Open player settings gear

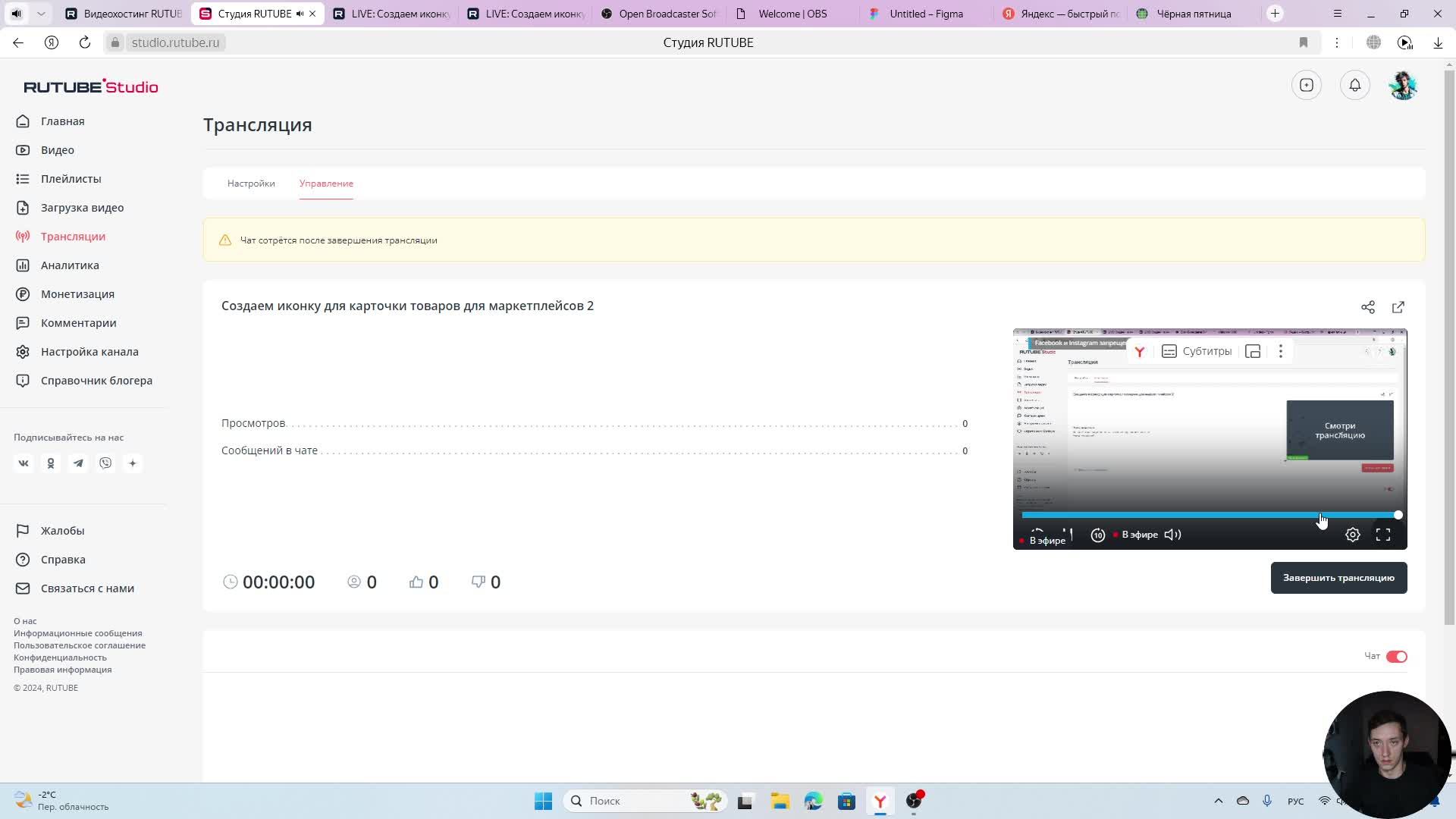[x=1352, y=535]
